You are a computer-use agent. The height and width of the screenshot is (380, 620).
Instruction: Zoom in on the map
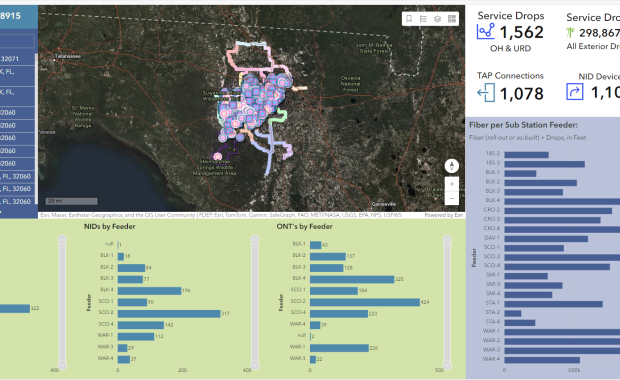pos(452,184)
